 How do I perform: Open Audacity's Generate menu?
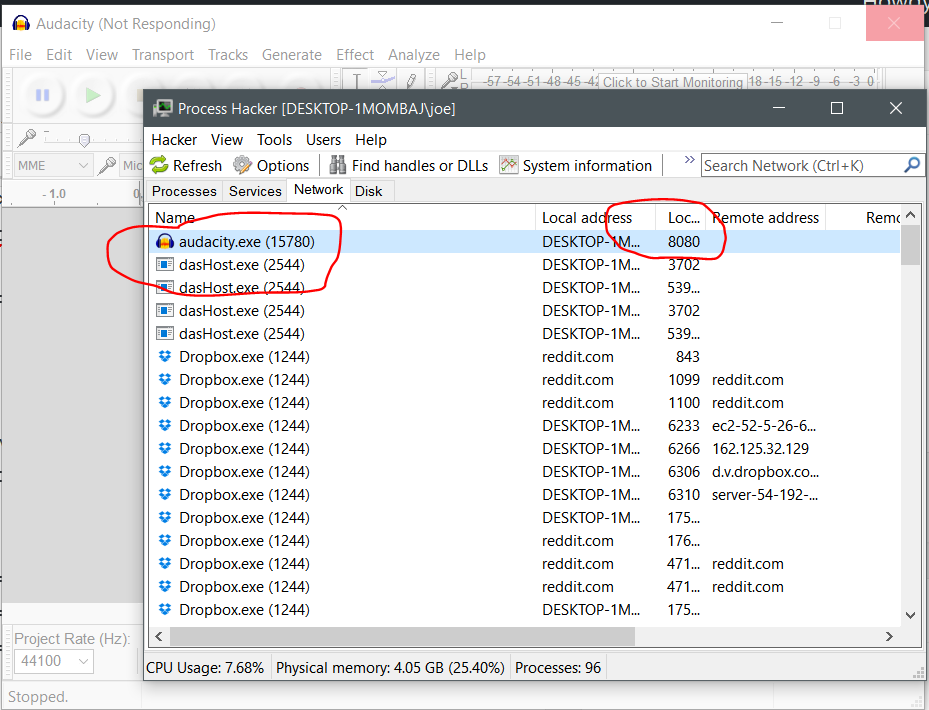292,55
